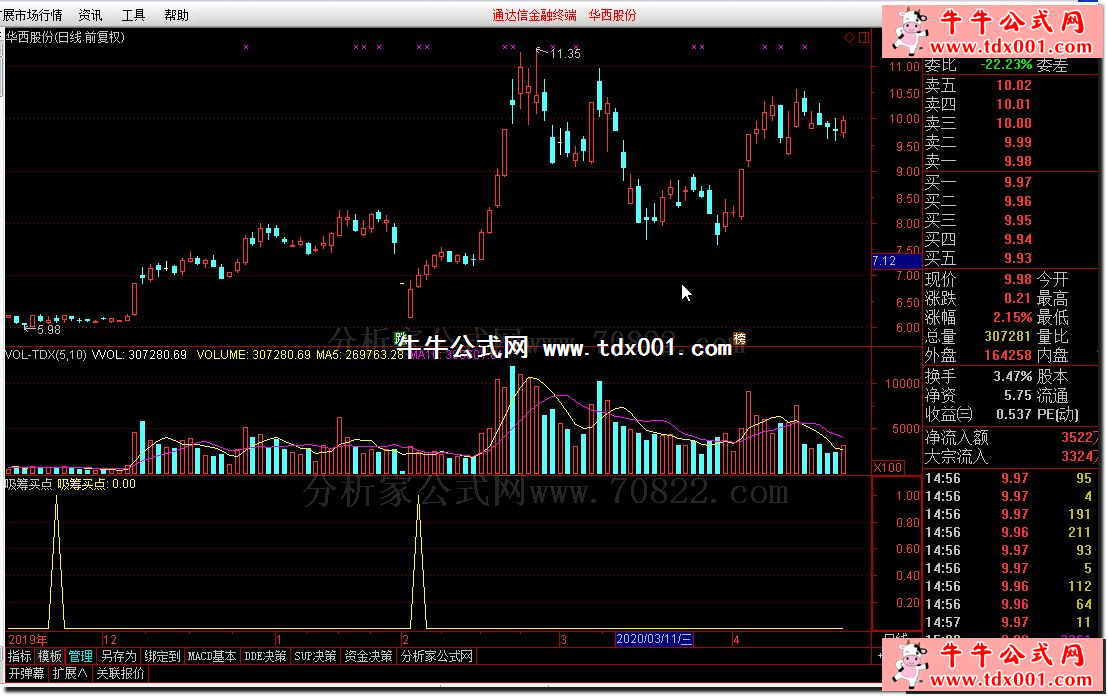Click the 通达信金融终端 title text
Viewport: 1108px width, 696px height.
(x=534, y=15)
